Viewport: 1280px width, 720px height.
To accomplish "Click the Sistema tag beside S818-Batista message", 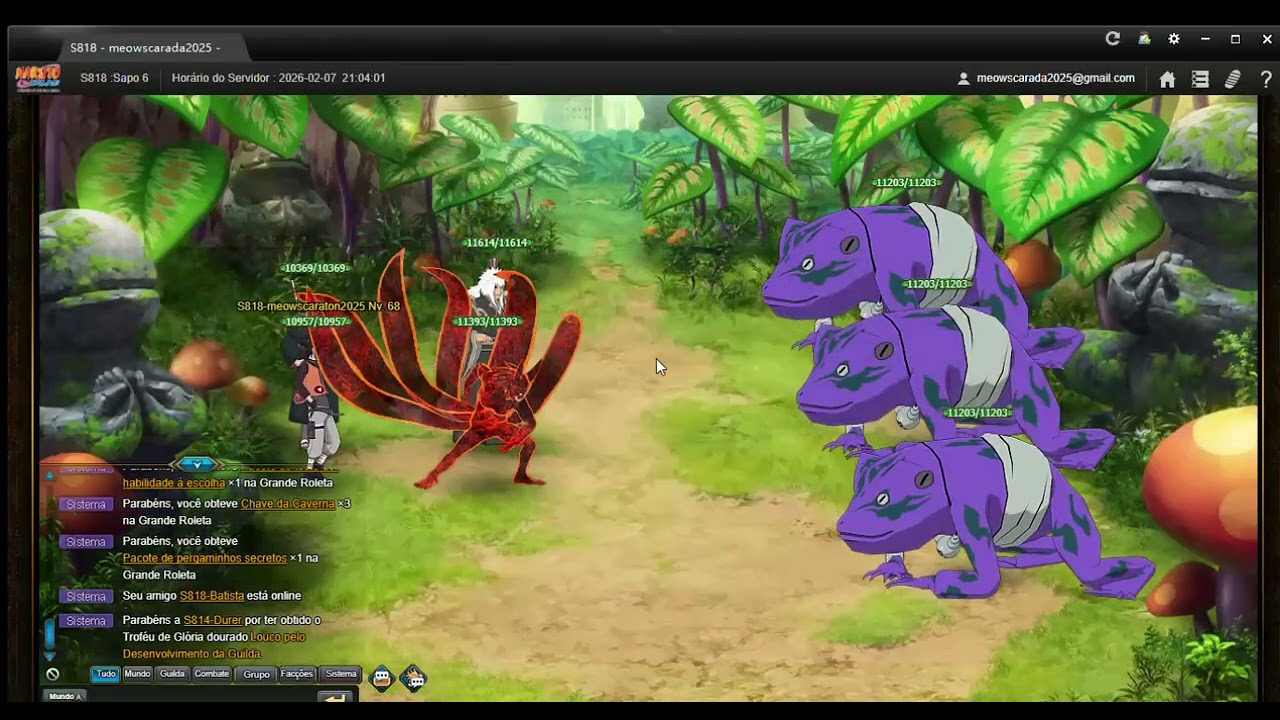I will point(86,596).
